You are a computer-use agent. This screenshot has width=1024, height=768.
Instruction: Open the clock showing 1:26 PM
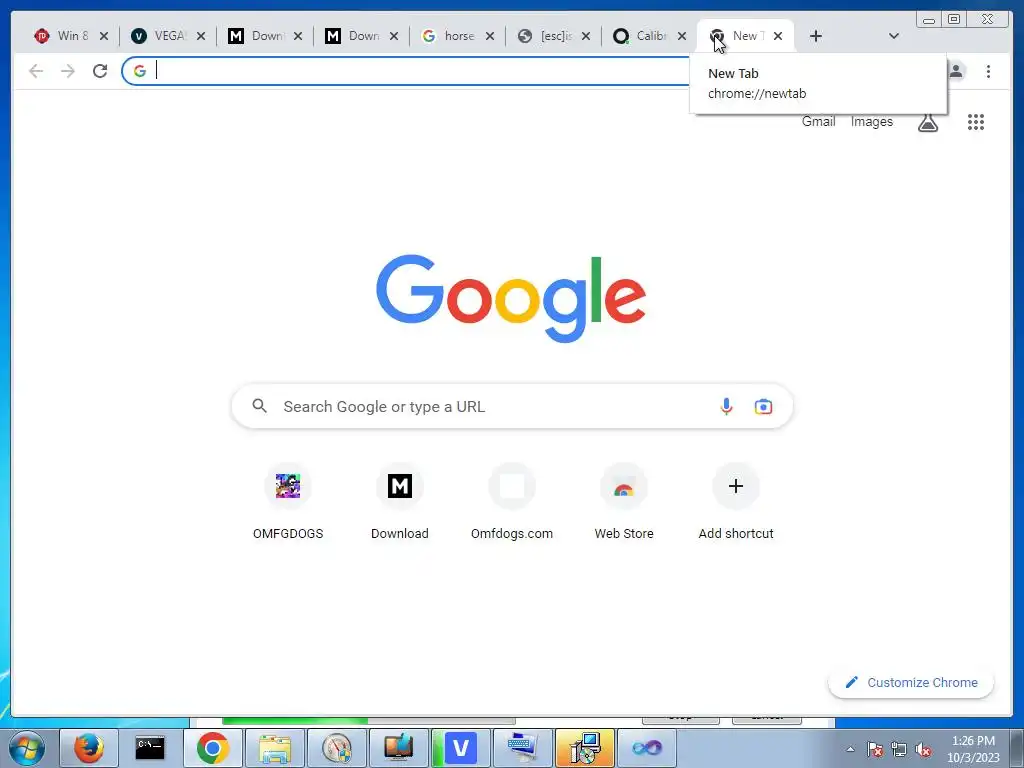(973, 749)
